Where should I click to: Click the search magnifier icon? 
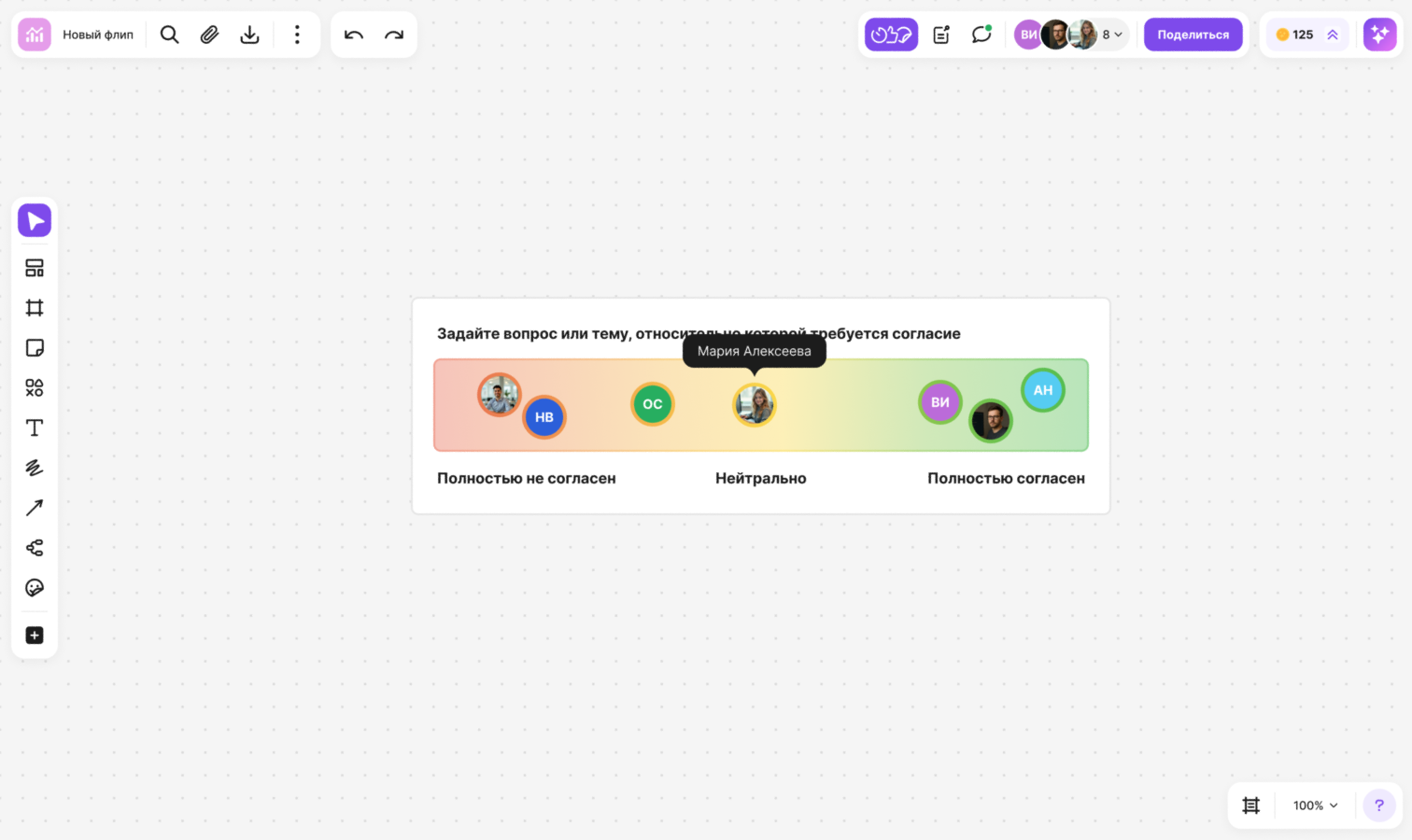coord(169,35)
